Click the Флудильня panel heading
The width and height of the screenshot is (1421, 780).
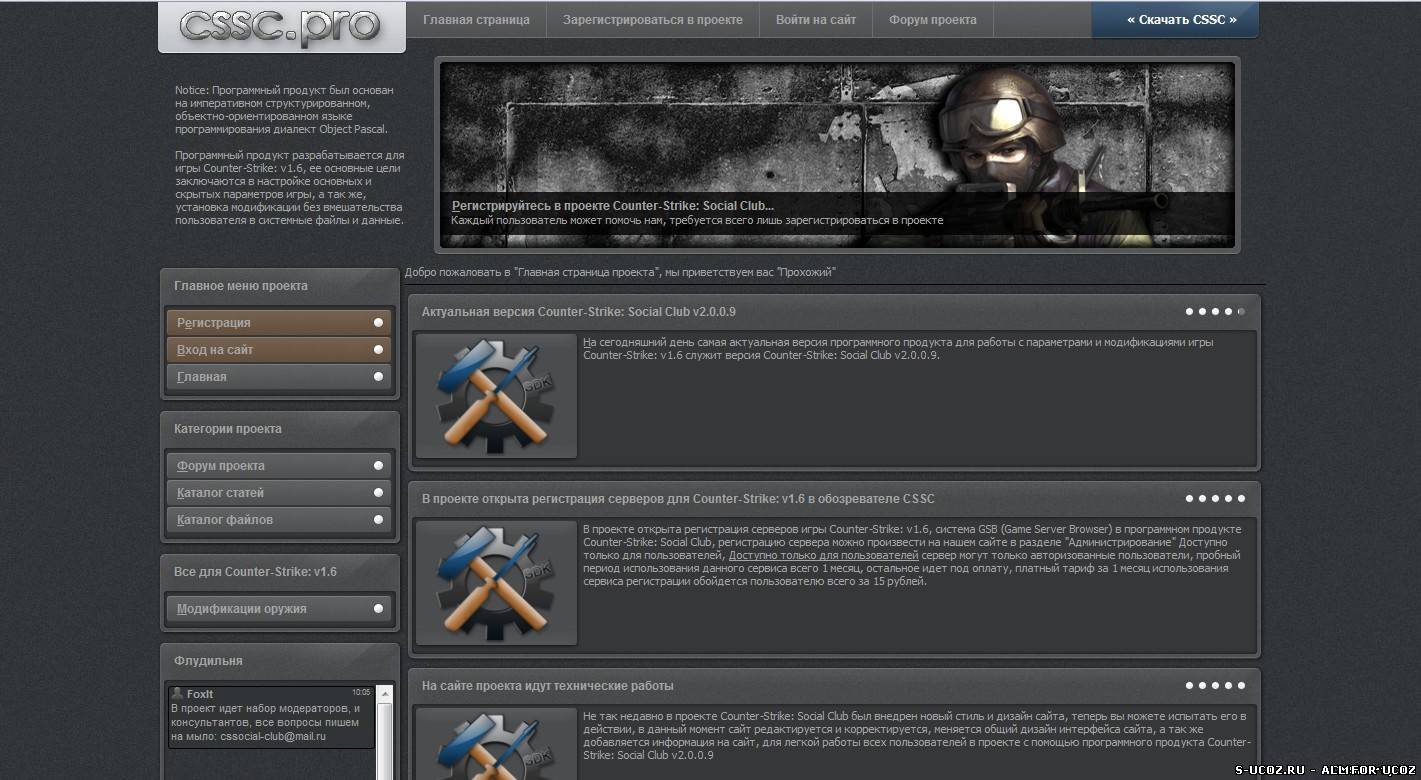(208, 661)
